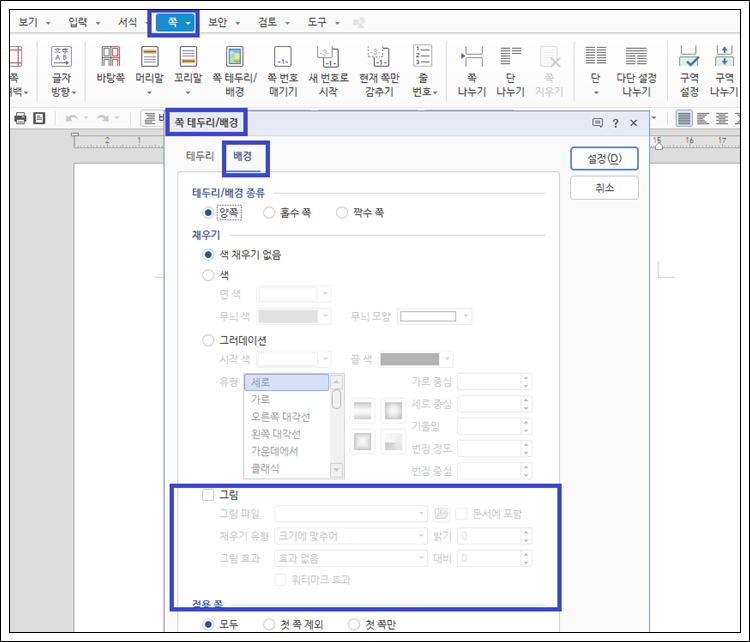Click the justify alignment icon
Image resolution: width=750 pixels, height=642 pixels.
(684, 118)
